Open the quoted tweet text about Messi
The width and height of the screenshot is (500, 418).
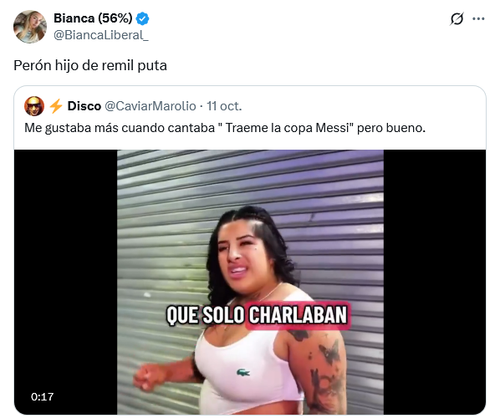point(225,128)
